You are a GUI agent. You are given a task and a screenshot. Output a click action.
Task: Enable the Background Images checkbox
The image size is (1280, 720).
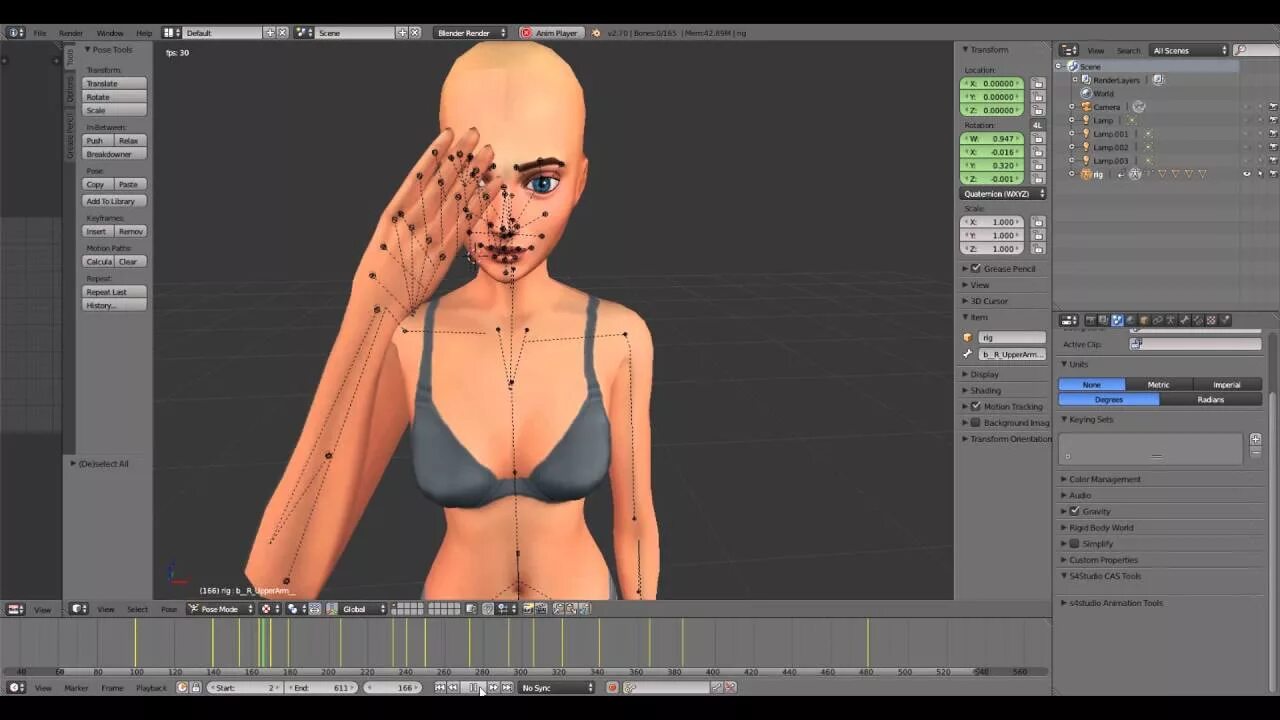976,423
